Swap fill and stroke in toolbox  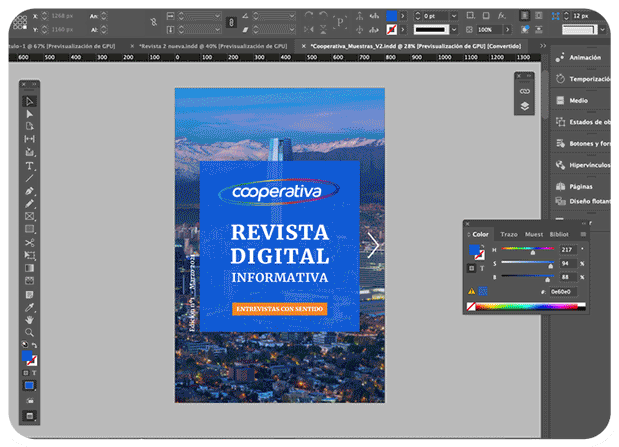34,345
